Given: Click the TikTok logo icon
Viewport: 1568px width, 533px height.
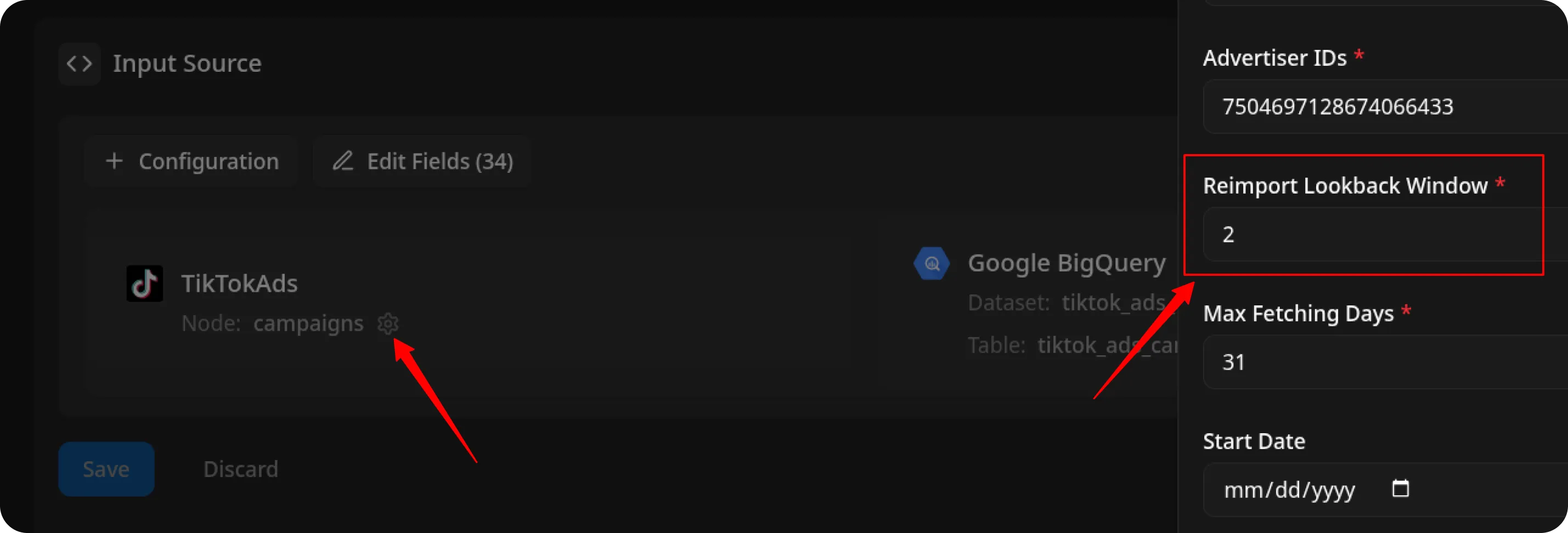Looking at the screenshot, I should point(144,283).
